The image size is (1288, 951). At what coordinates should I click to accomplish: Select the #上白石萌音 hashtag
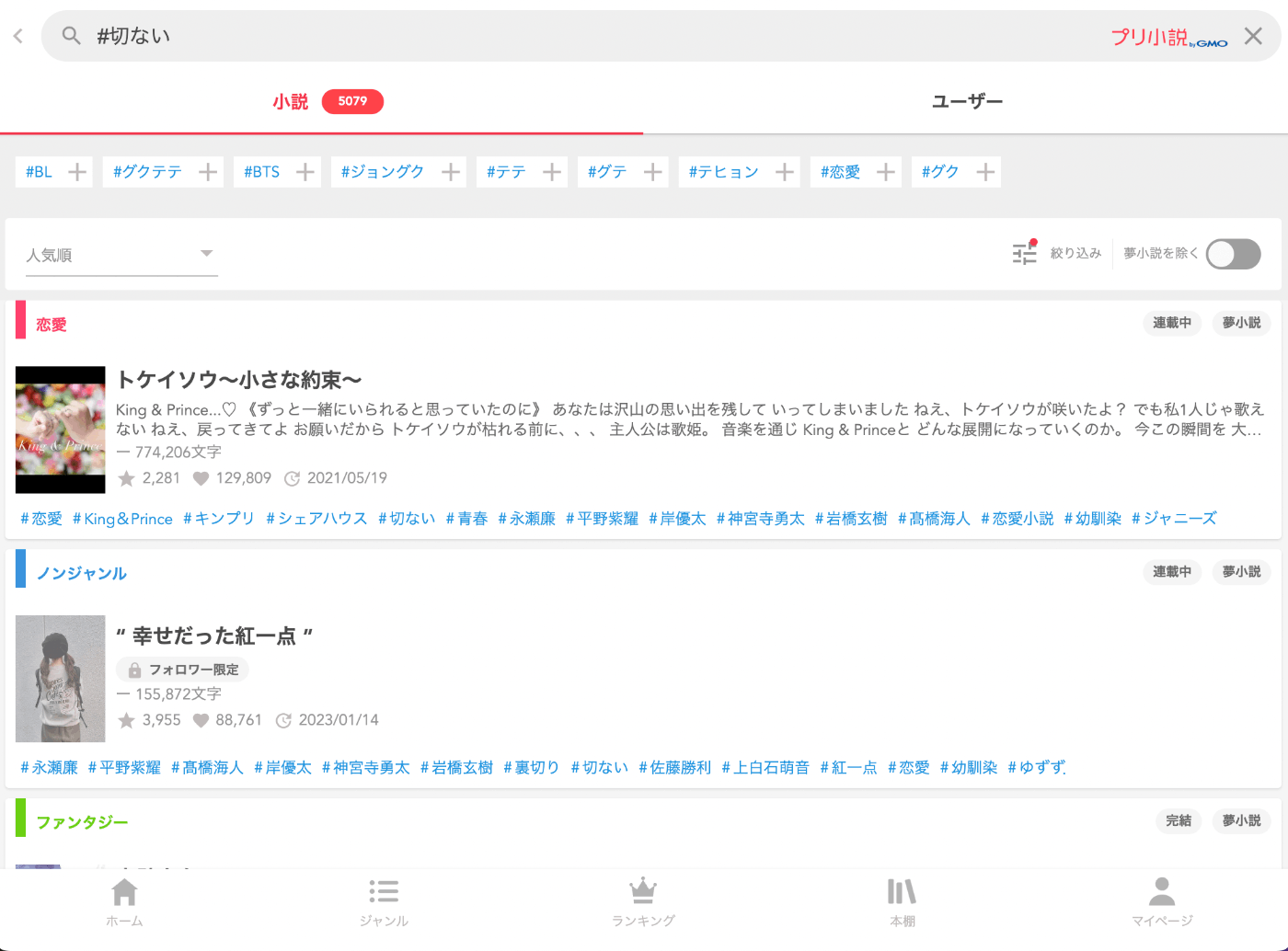coord(765,767)
